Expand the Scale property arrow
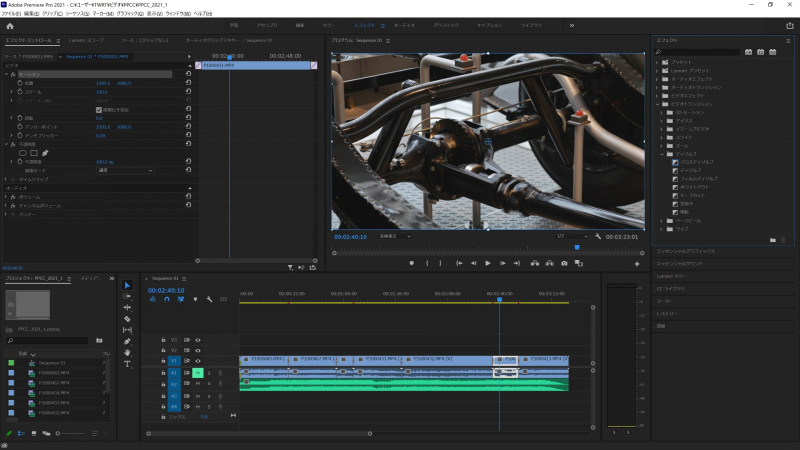 tap(11, 92)
